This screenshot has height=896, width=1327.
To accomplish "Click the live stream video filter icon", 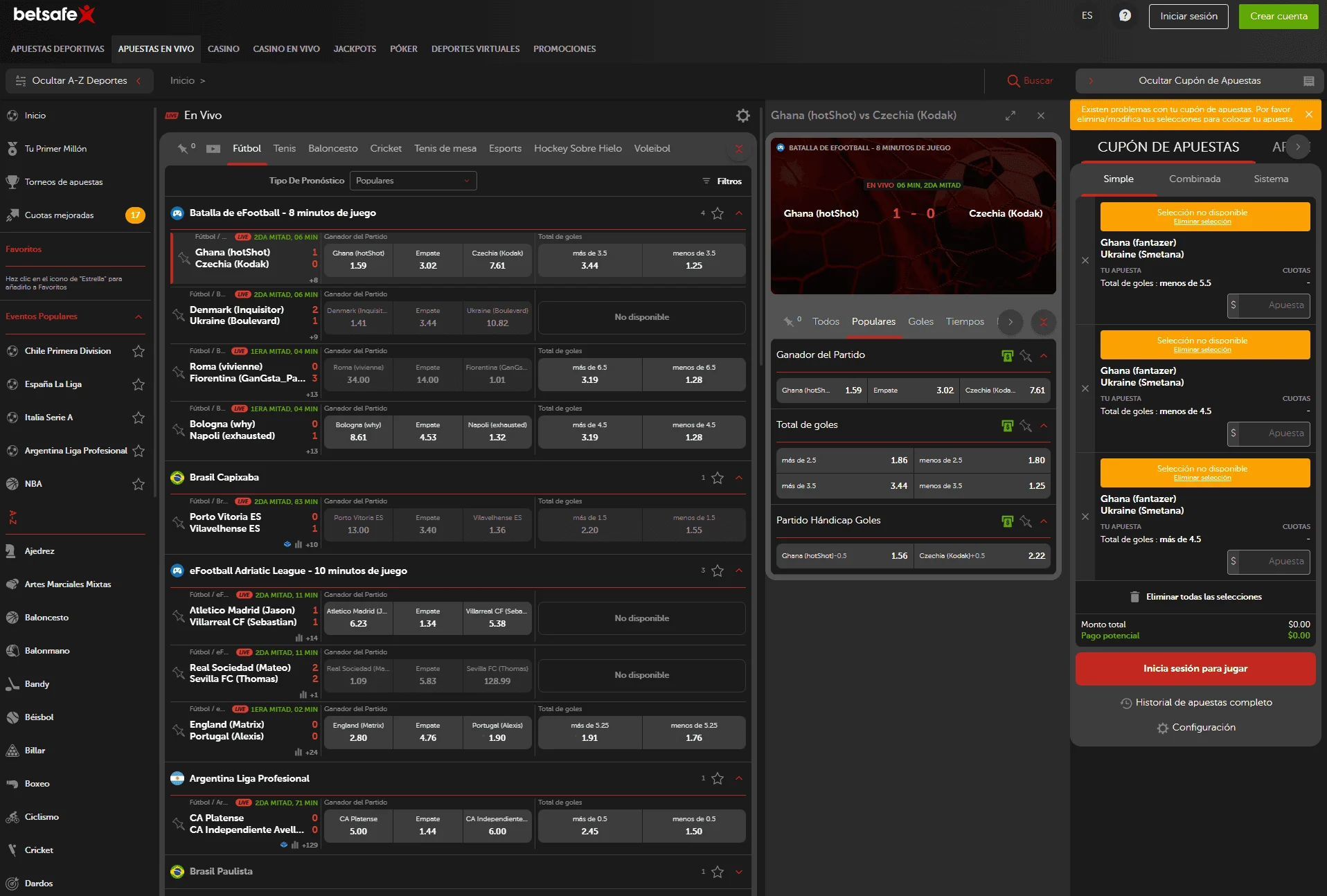I will (x=213, y=149).
